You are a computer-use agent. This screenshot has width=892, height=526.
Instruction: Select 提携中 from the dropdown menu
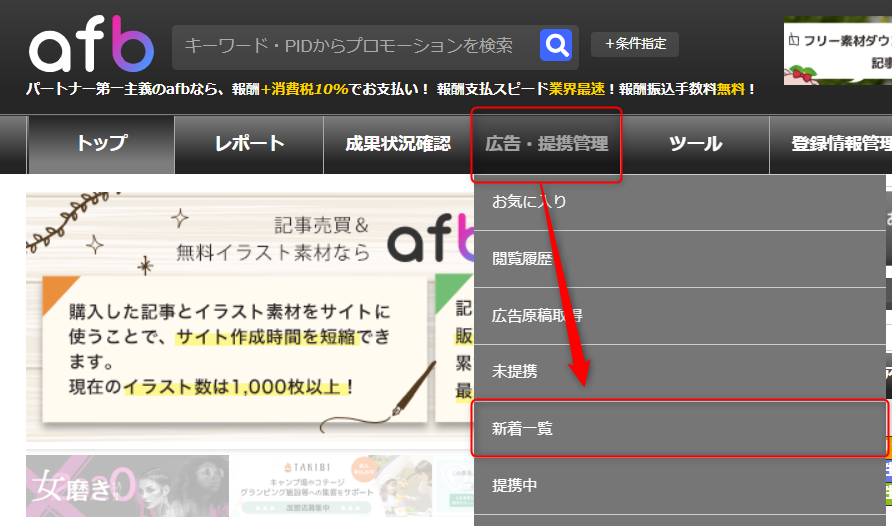[x=680, y=486]
